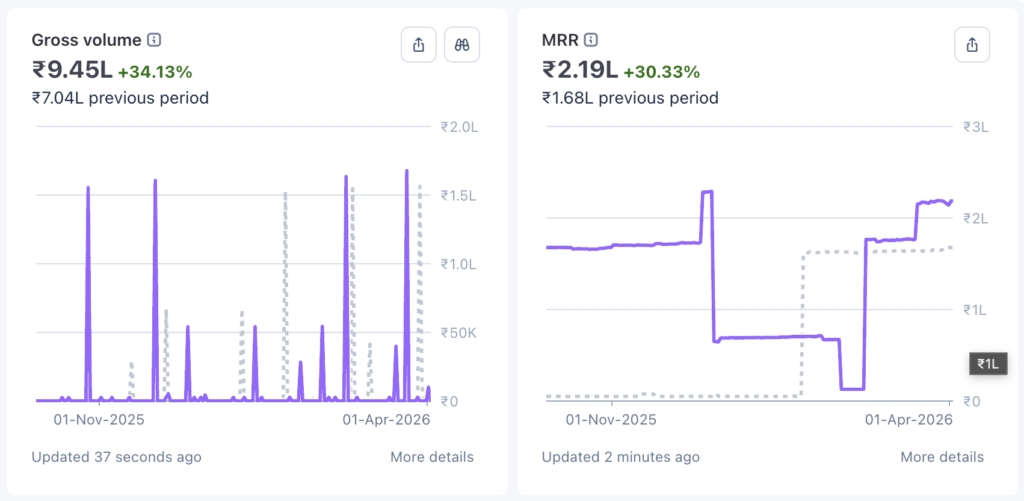Click the info icon next to MRR
The image size is (1024, 501).
pos(591,40)
